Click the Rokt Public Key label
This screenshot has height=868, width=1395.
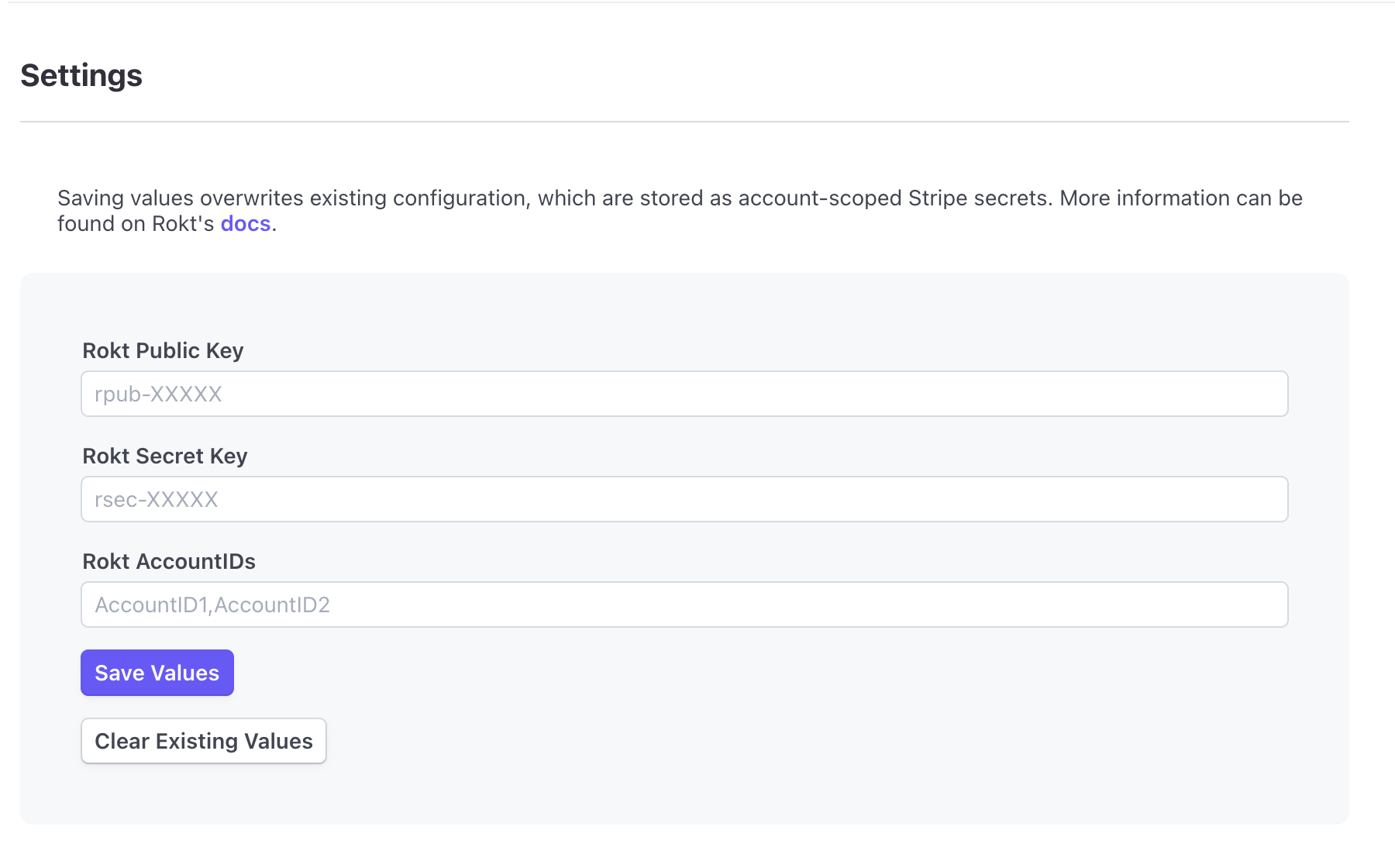[163, 351]
